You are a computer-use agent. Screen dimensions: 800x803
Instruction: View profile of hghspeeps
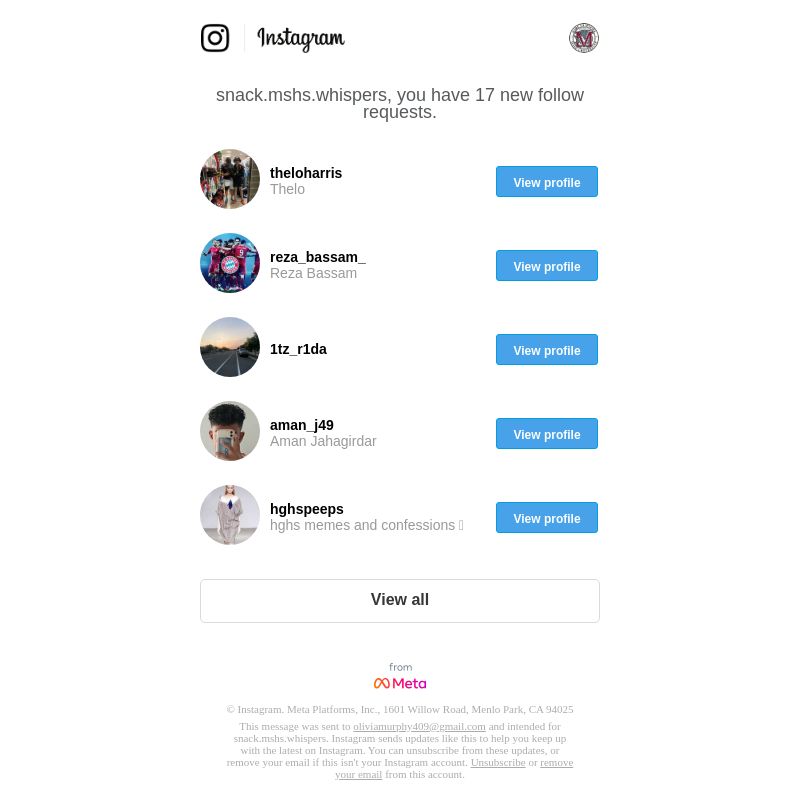(x=546, y=517)
